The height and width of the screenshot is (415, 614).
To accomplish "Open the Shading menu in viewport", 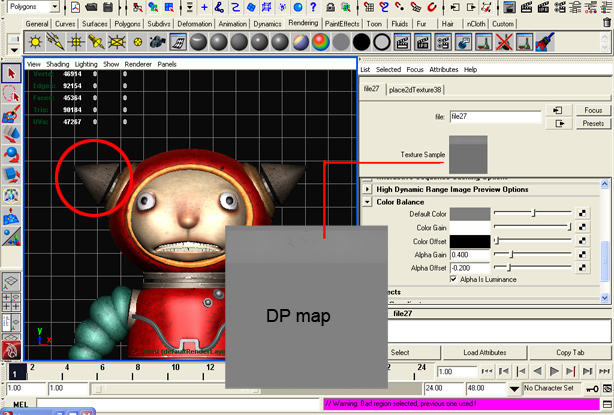I will click(58, 63).
